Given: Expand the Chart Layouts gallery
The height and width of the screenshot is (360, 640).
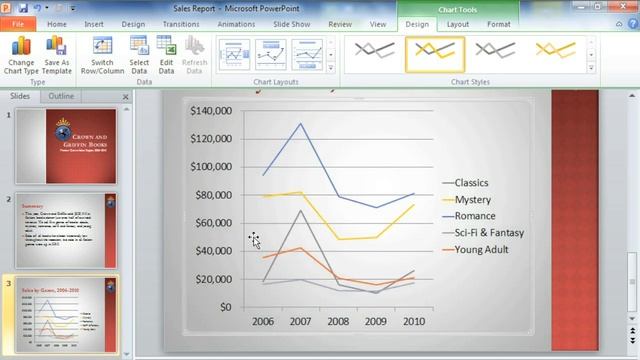Looking at the screenshot, I should tap(331, 68).
